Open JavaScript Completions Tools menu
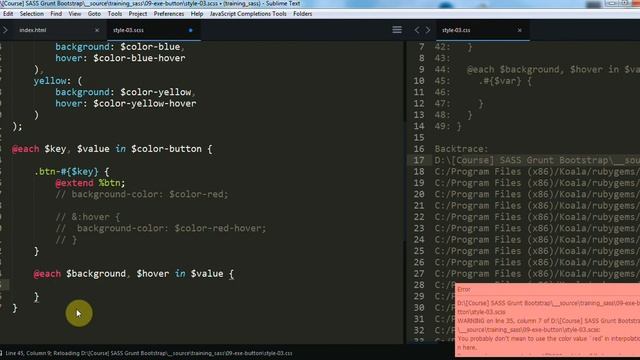The width and height of the screenshot is (640, 360). (248, 14)
